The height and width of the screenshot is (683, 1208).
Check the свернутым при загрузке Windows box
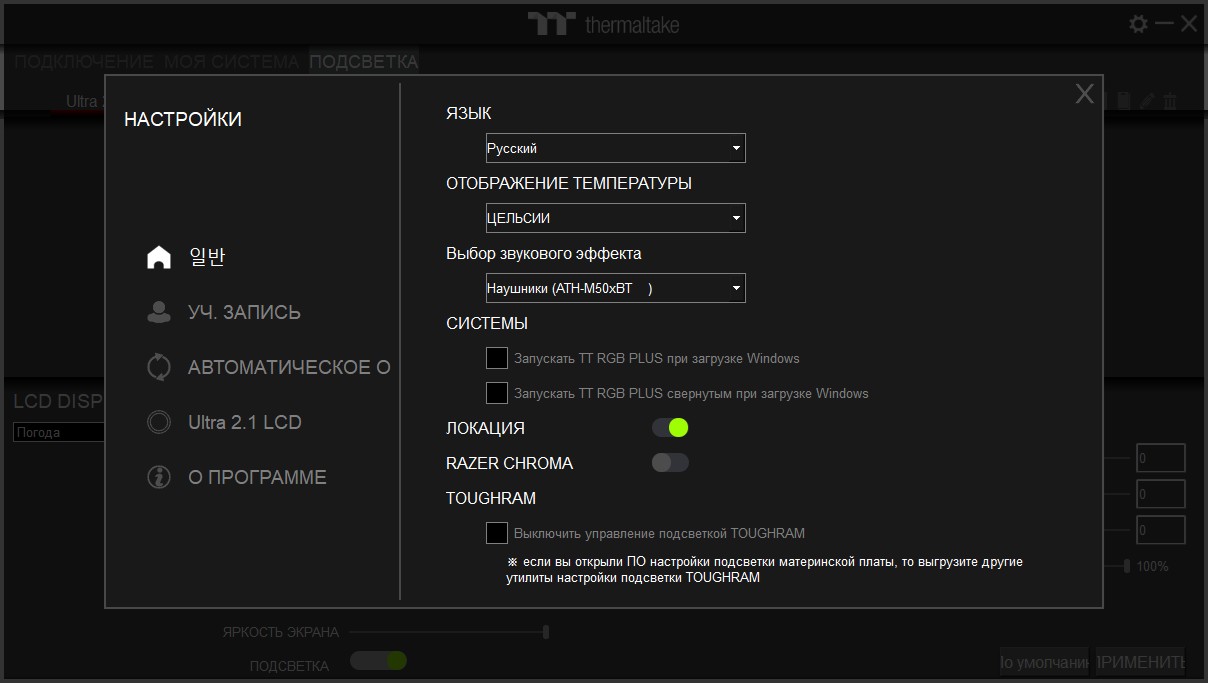pyautogui.click(x=497, y=393)
